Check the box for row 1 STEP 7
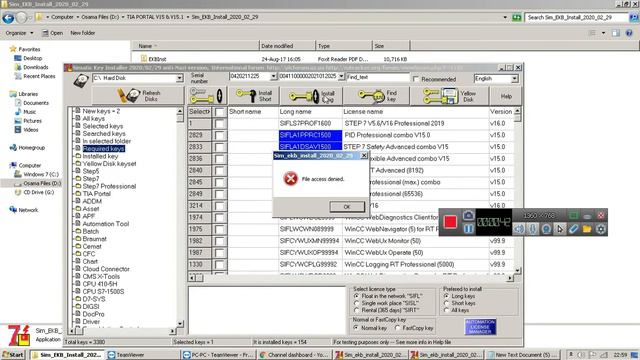 [x=220, y=123]
